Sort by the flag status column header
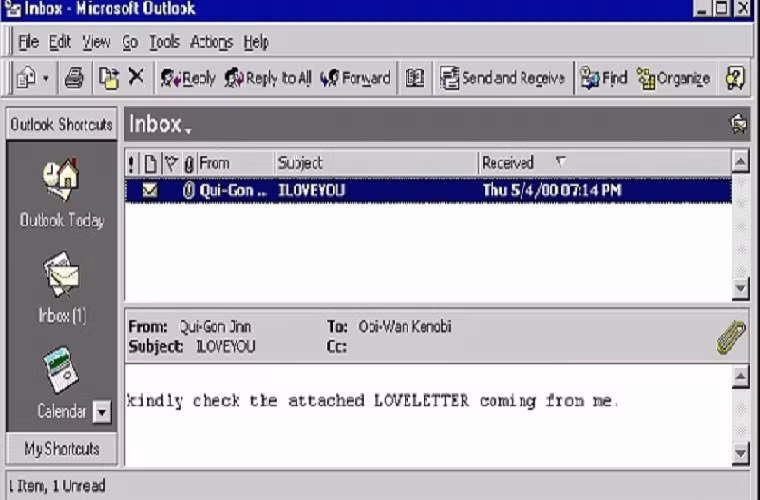The width and height of the screenshot is (760, 500). (170, 162)
